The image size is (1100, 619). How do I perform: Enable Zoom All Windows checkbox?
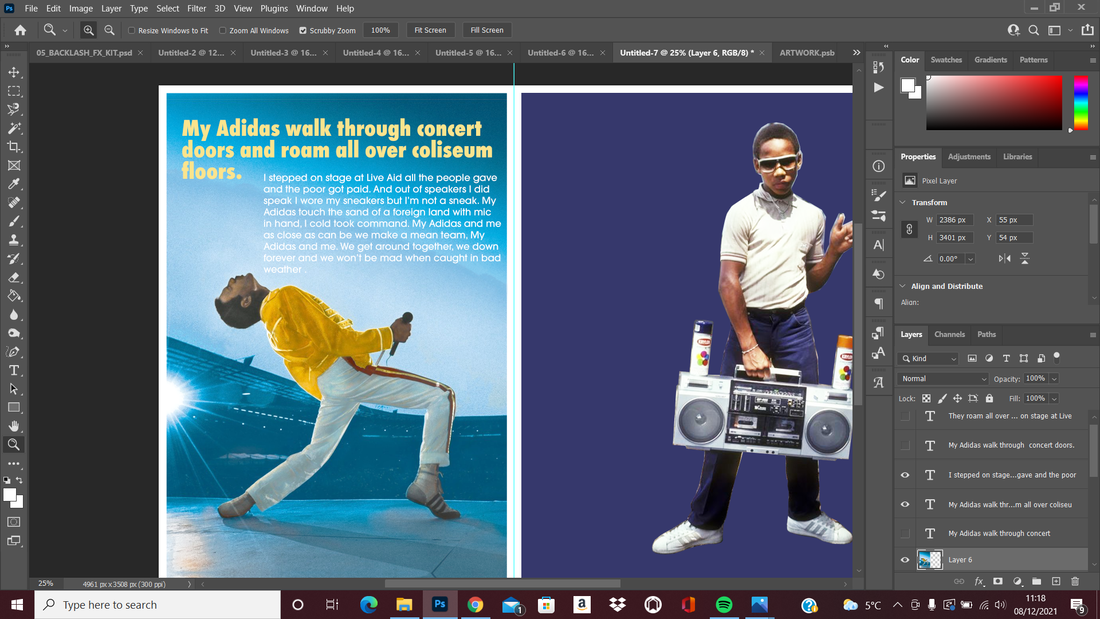pyautogui.click(x=222, y=31)
